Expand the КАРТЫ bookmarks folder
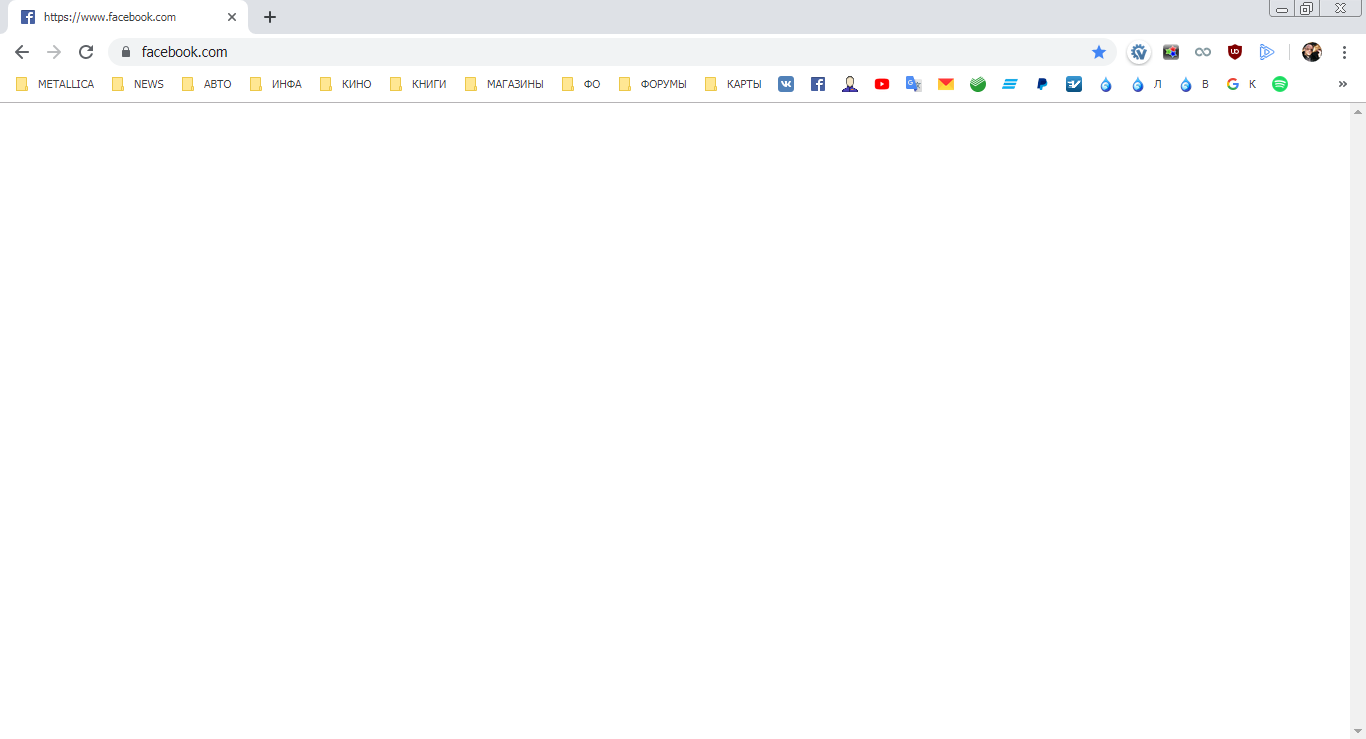 [x=733, y=84]
